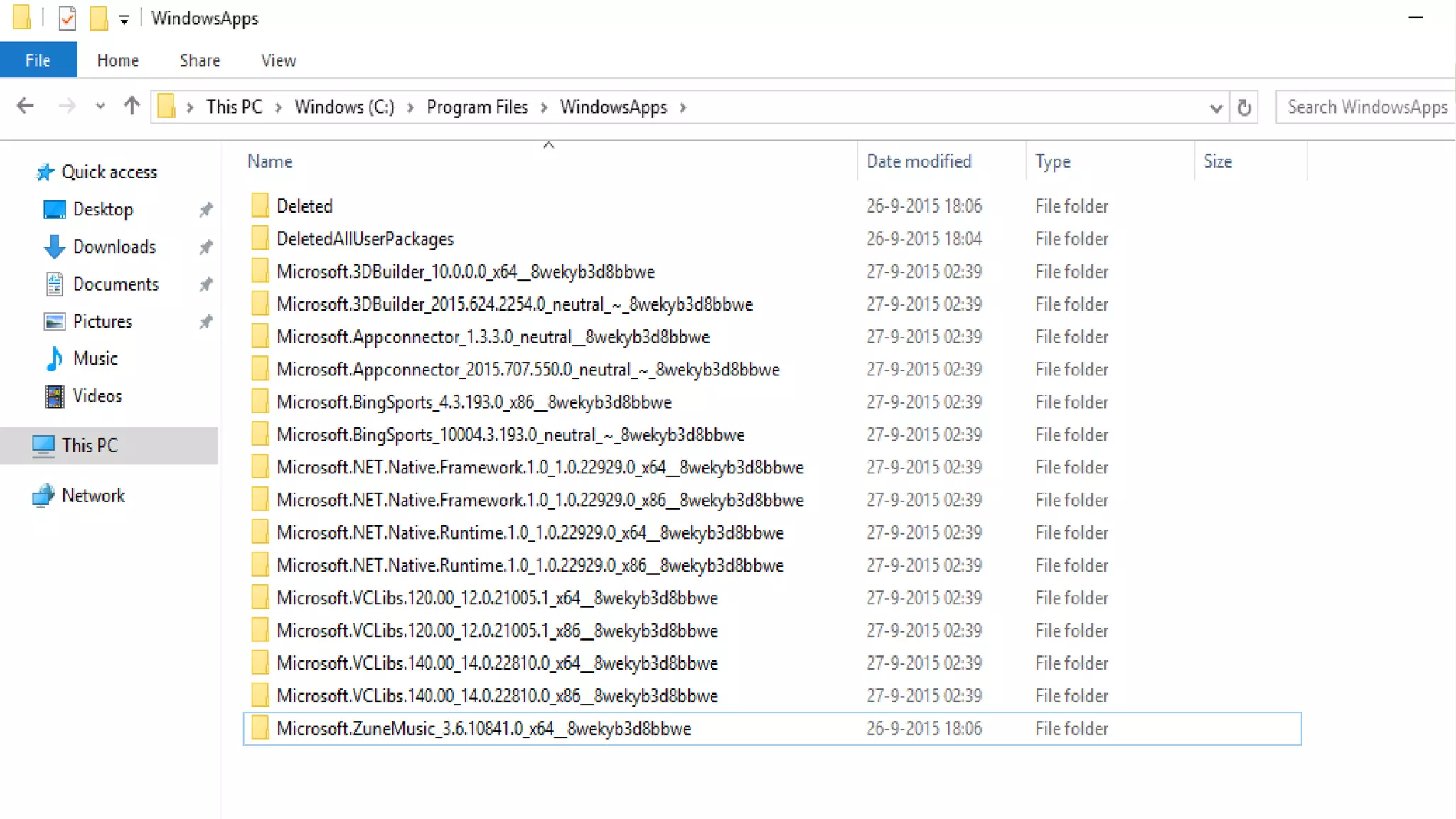Image resolution: width=1456 pixels, height=819 pixels.
Task: Sort by the Name column header
Action: click(550, 161)
